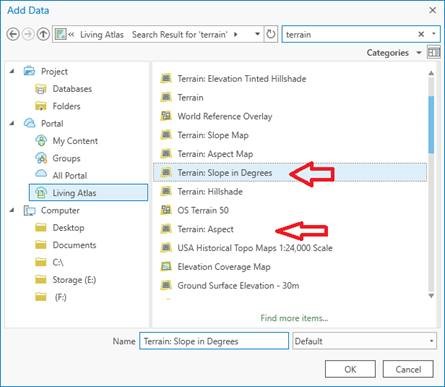This screenshot has width=445, height=387.
Task: Select Terrain: Aspect Map item
Action: coord(215,154)
